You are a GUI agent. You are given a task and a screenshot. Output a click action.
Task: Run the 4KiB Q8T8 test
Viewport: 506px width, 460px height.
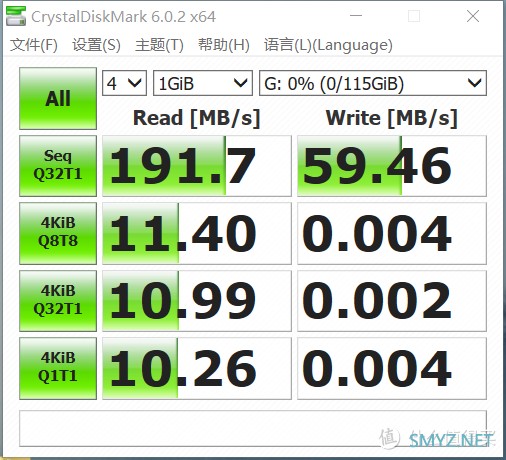[x=58, y=233]
